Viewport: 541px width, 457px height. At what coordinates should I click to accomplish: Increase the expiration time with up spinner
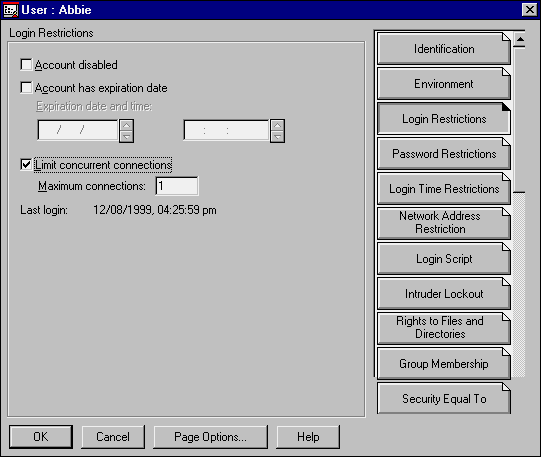pyautogui.click(x=278, y=125)
